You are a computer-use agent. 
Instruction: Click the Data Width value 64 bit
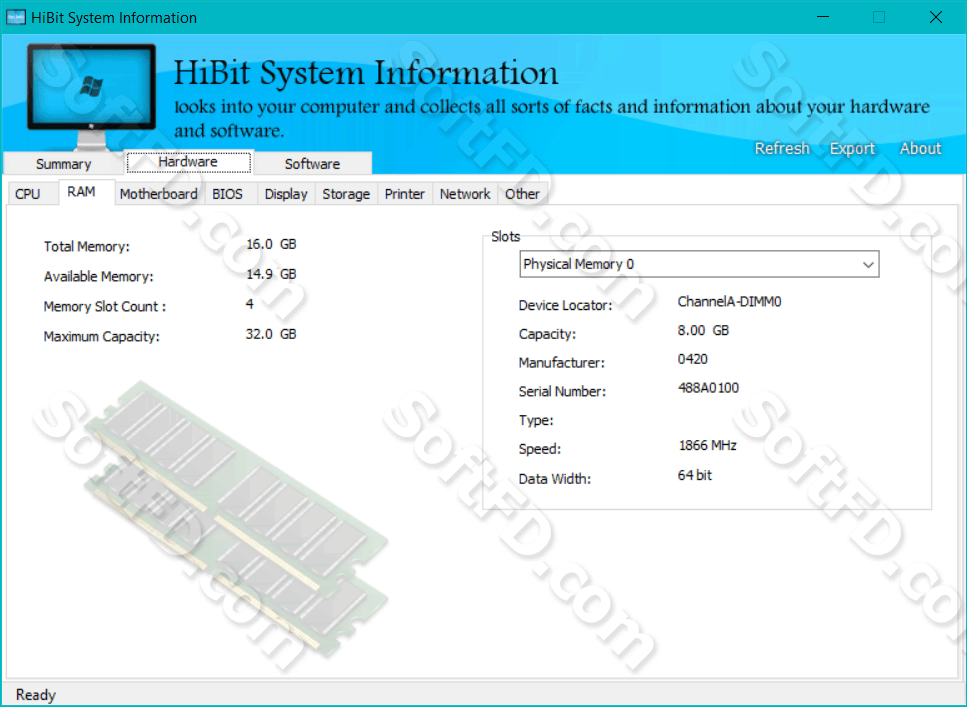pos(695,475)
